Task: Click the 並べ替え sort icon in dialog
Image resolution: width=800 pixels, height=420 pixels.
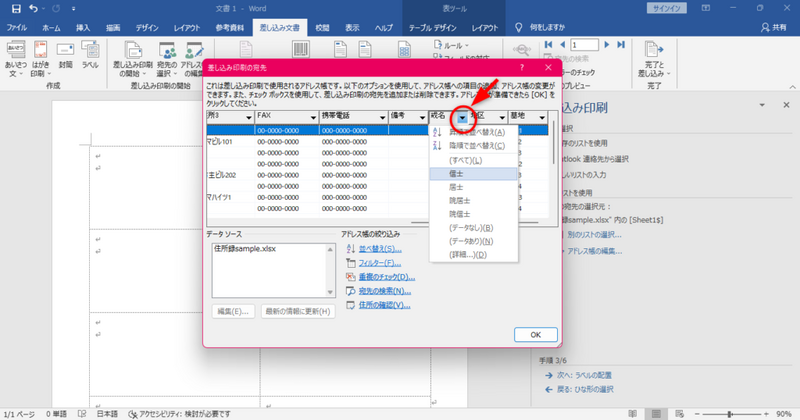Action: 351,249
